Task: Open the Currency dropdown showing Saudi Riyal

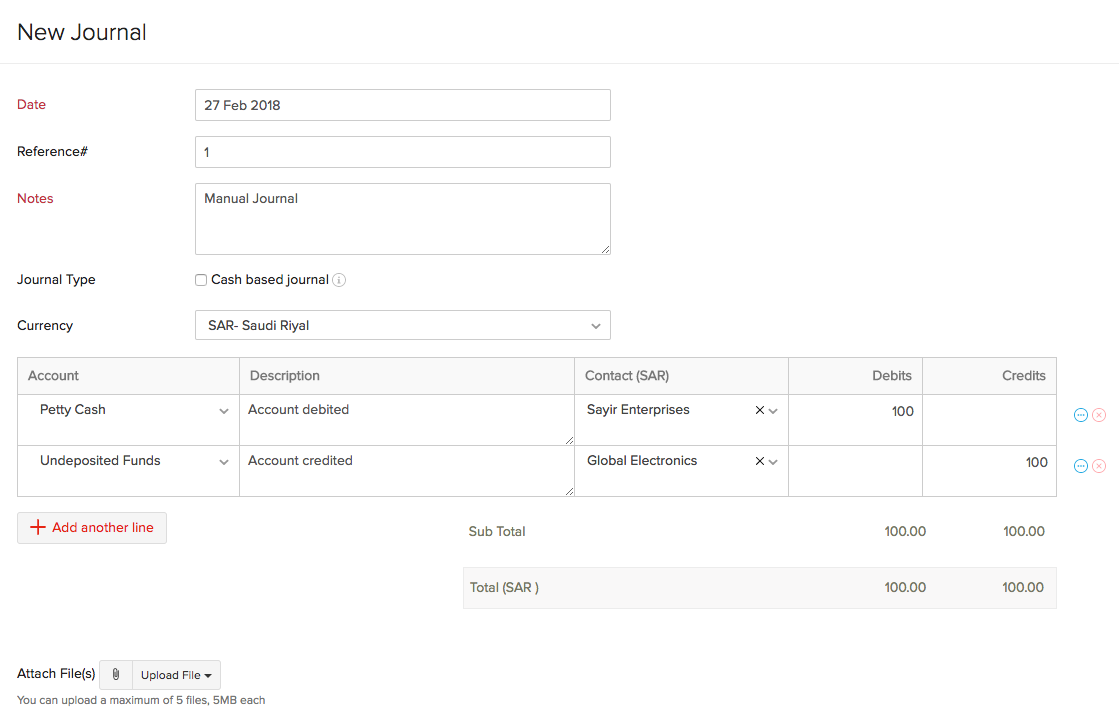Action: point(402,325)
